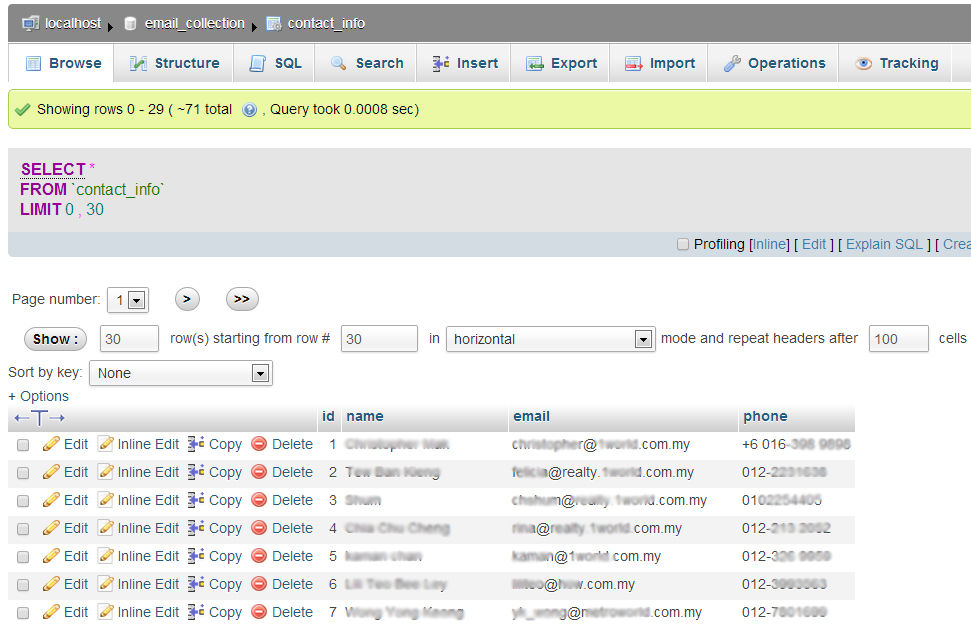Click the query help icon beside ~71 total
The image size is (971, 626).
point(250,110)
